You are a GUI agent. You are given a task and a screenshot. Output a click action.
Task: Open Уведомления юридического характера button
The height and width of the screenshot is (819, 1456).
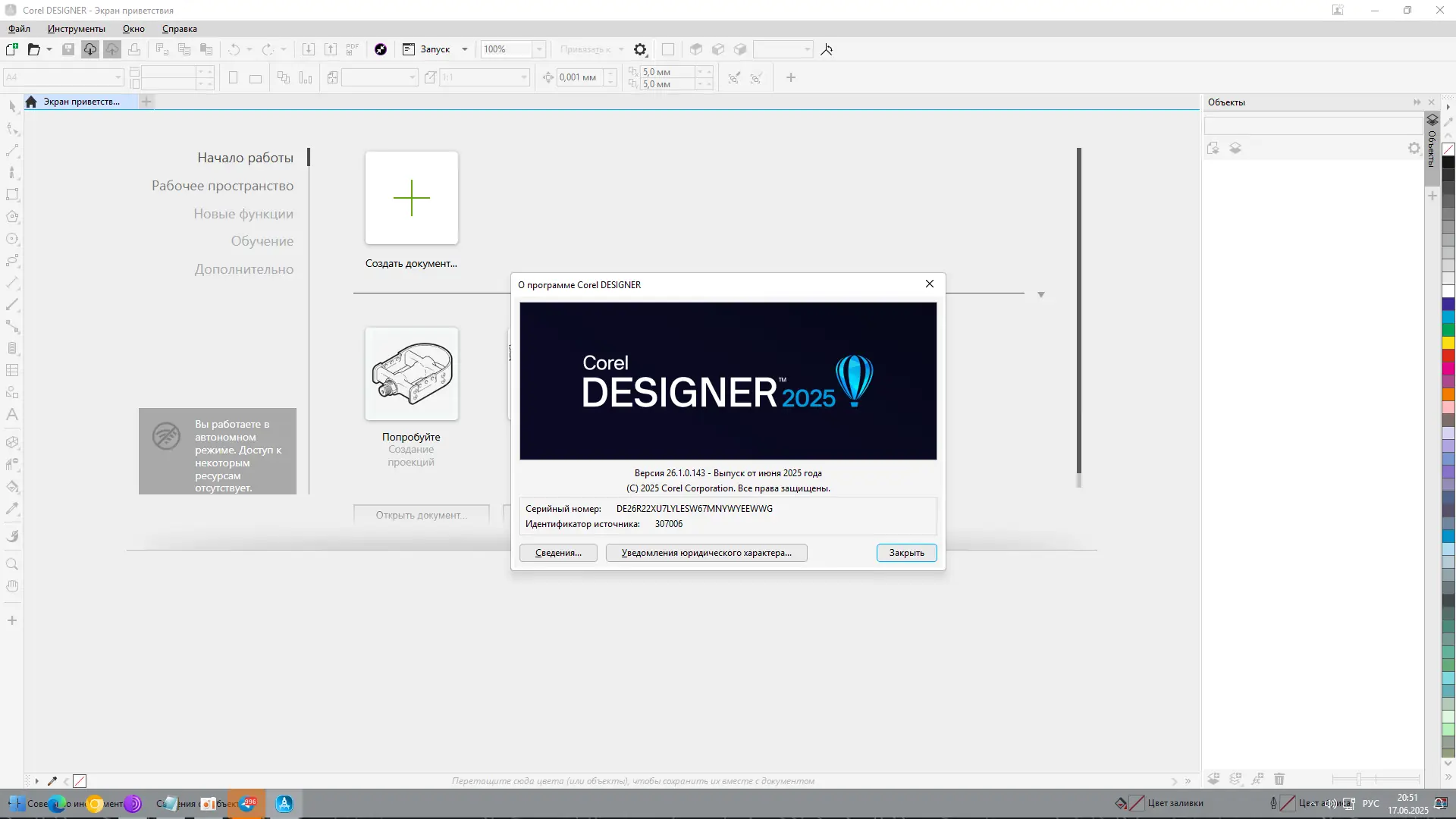click(706, 553)
